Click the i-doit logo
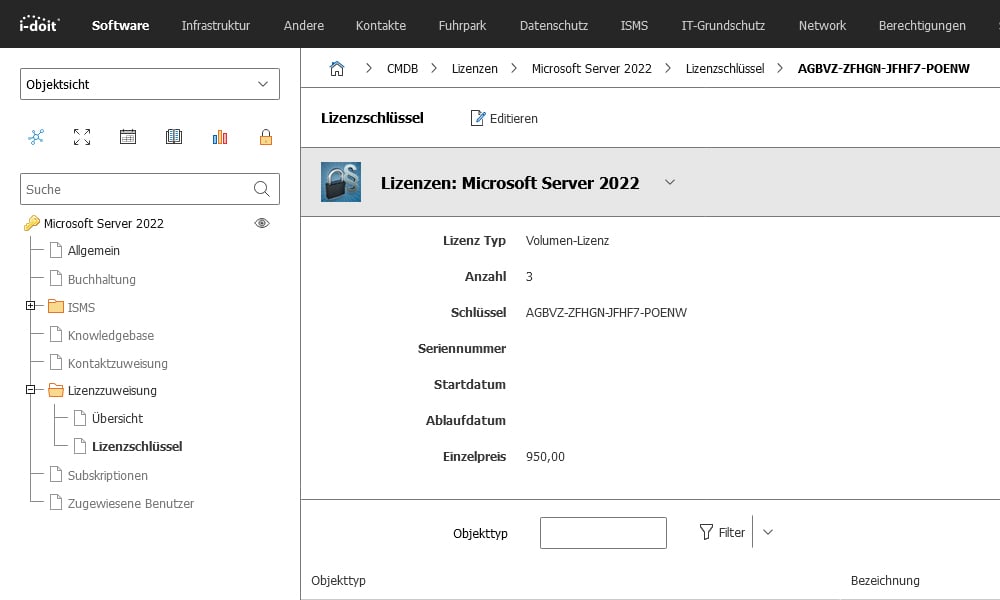 39,24
